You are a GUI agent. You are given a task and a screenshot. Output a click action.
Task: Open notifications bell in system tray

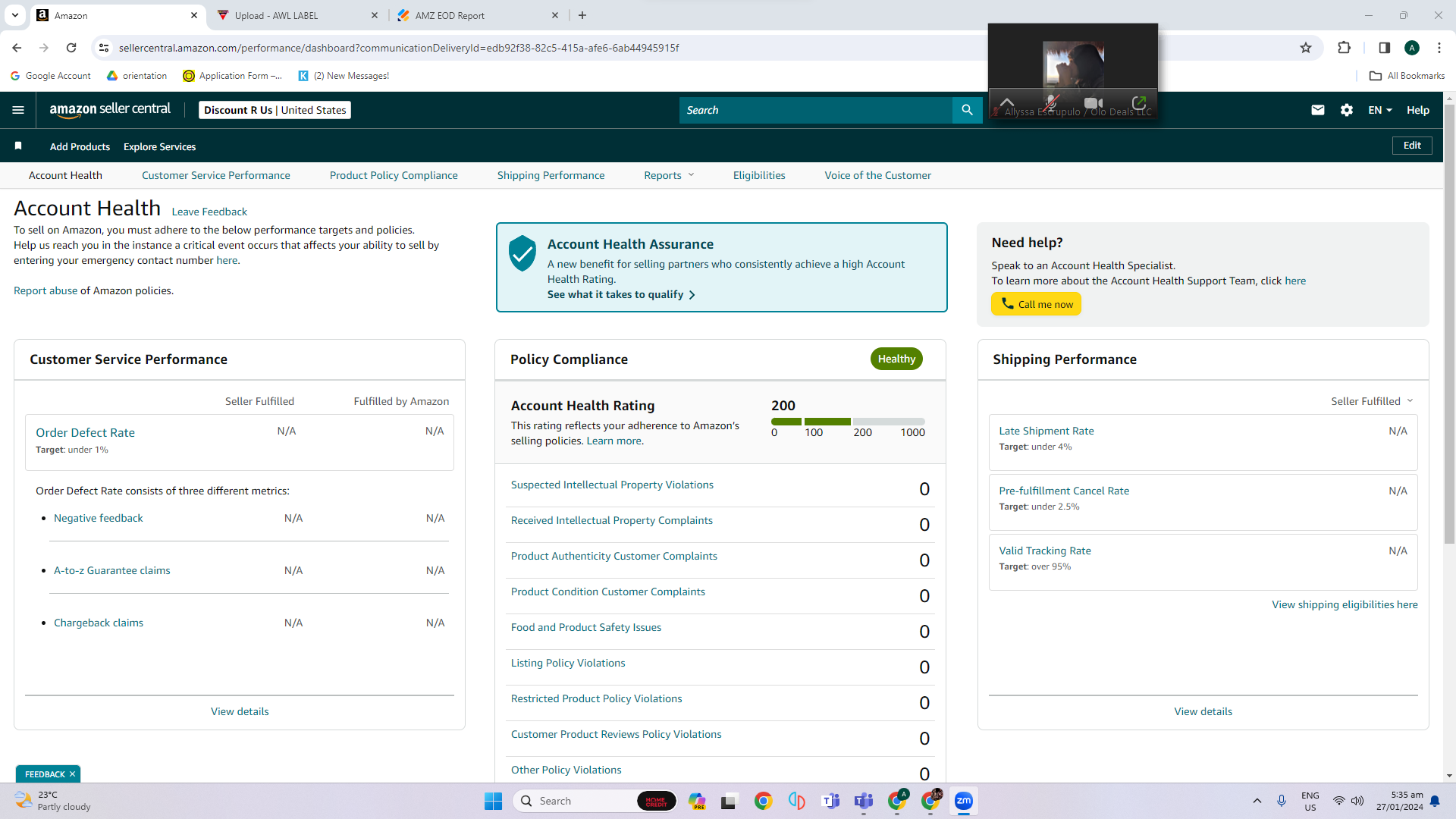[x=1435, y=801]
